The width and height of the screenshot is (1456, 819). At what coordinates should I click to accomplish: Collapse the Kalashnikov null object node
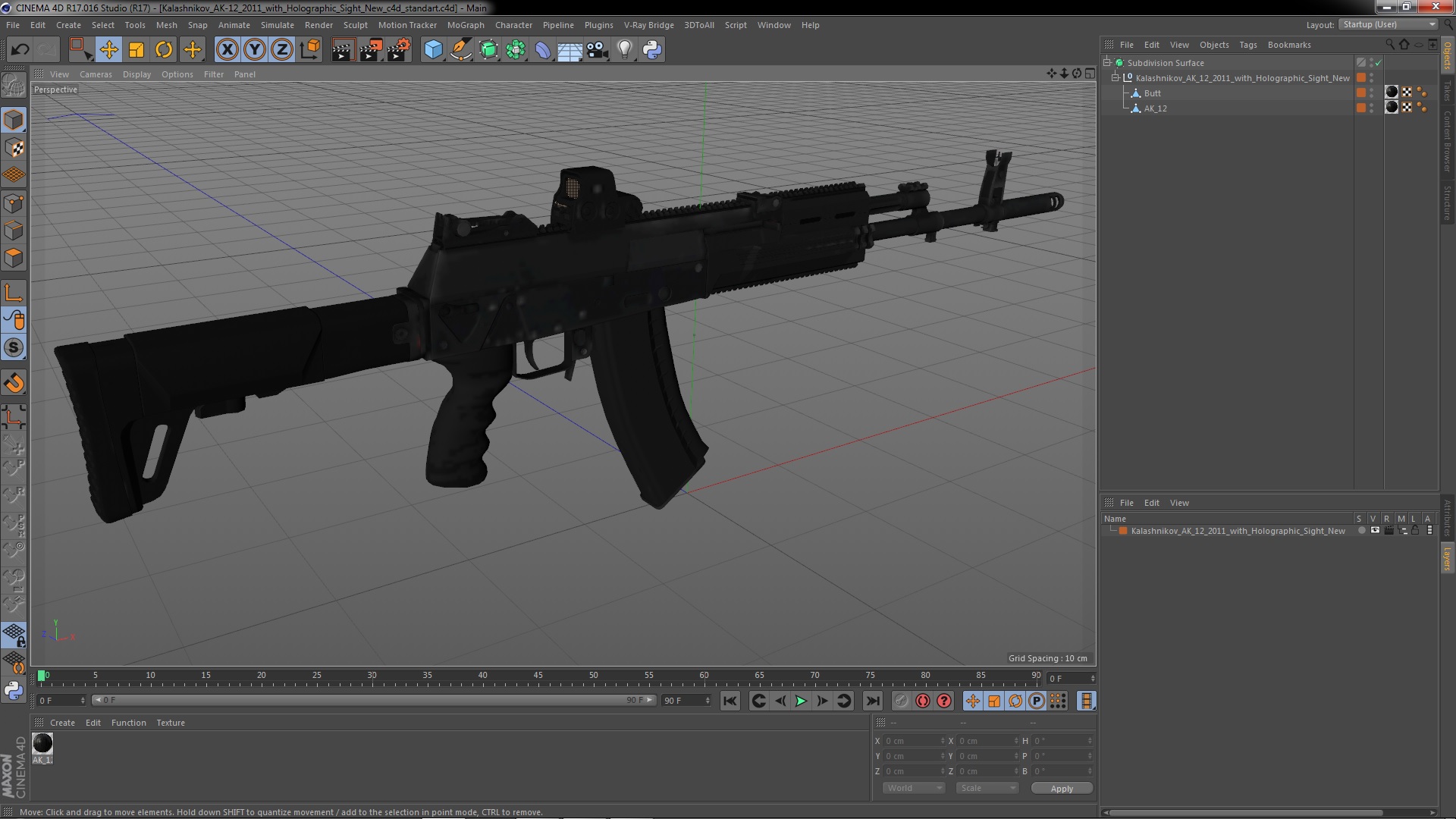pyautogui.click(x=1116, y=77)
